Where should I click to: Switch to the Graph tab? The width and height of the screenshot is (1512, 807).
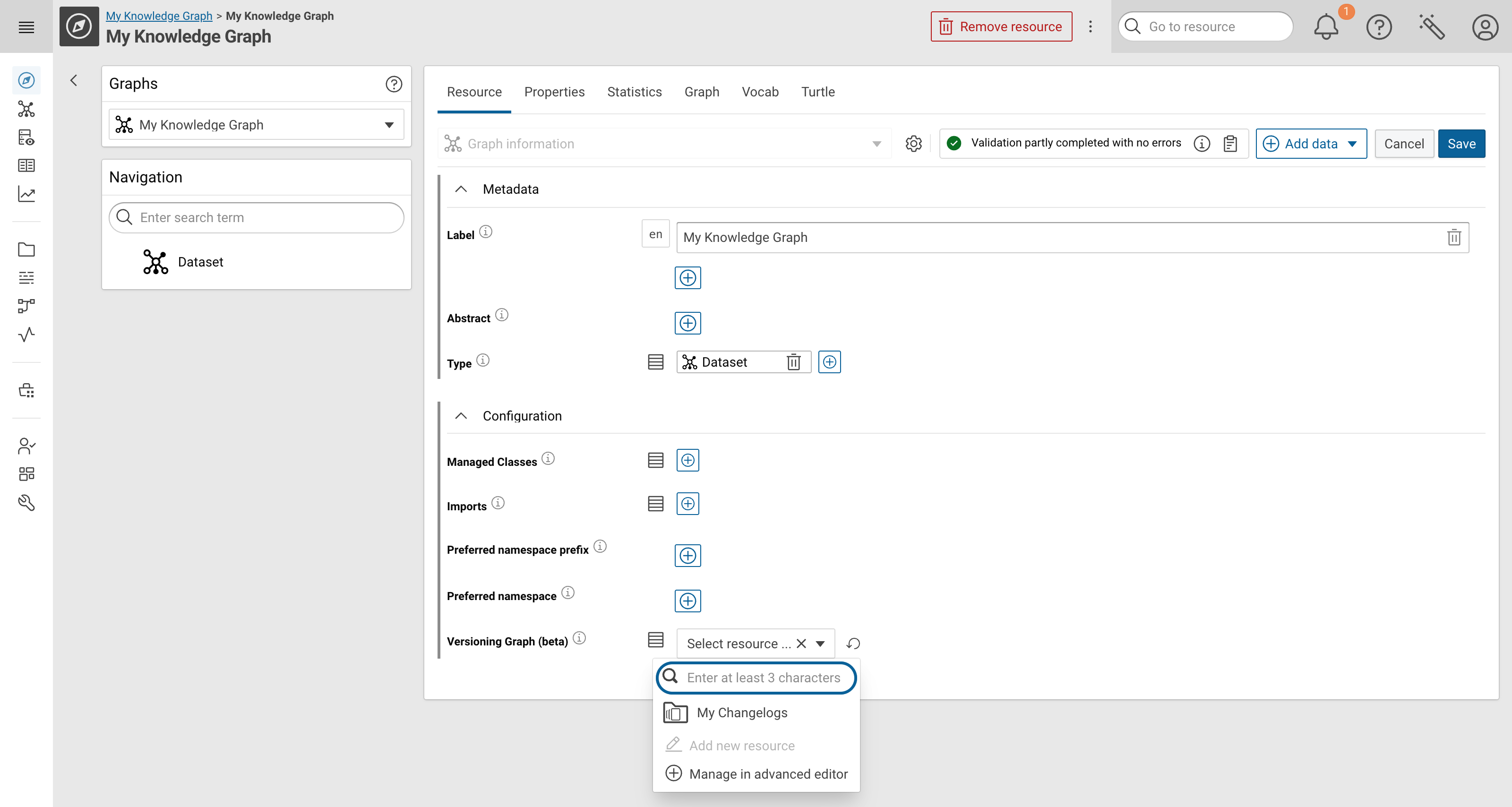pos(701,92)
